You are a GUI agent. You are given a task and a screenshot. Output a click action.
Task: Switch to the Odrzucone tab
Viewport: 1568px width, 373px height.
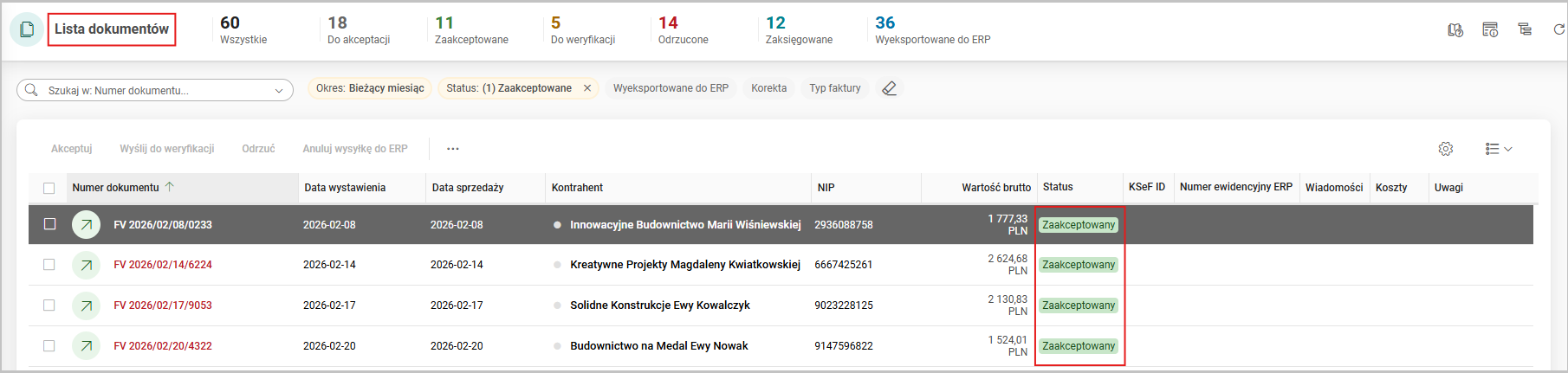(x=683, y=29)
